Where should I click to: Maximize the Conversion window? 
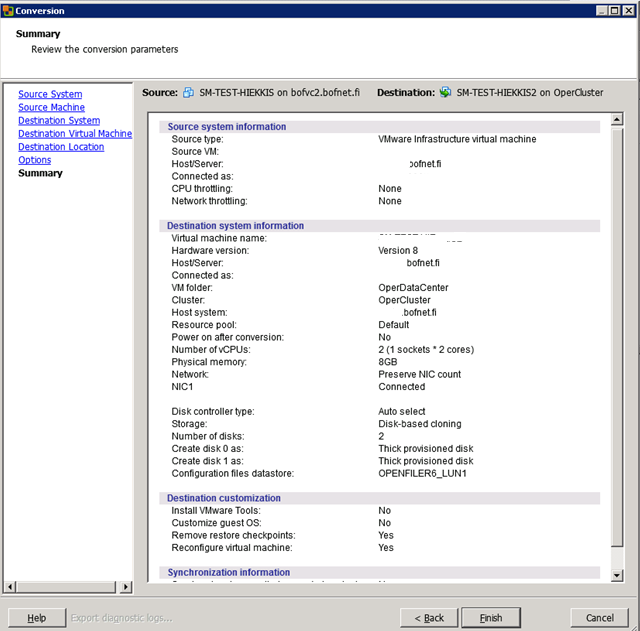(614, 11)
